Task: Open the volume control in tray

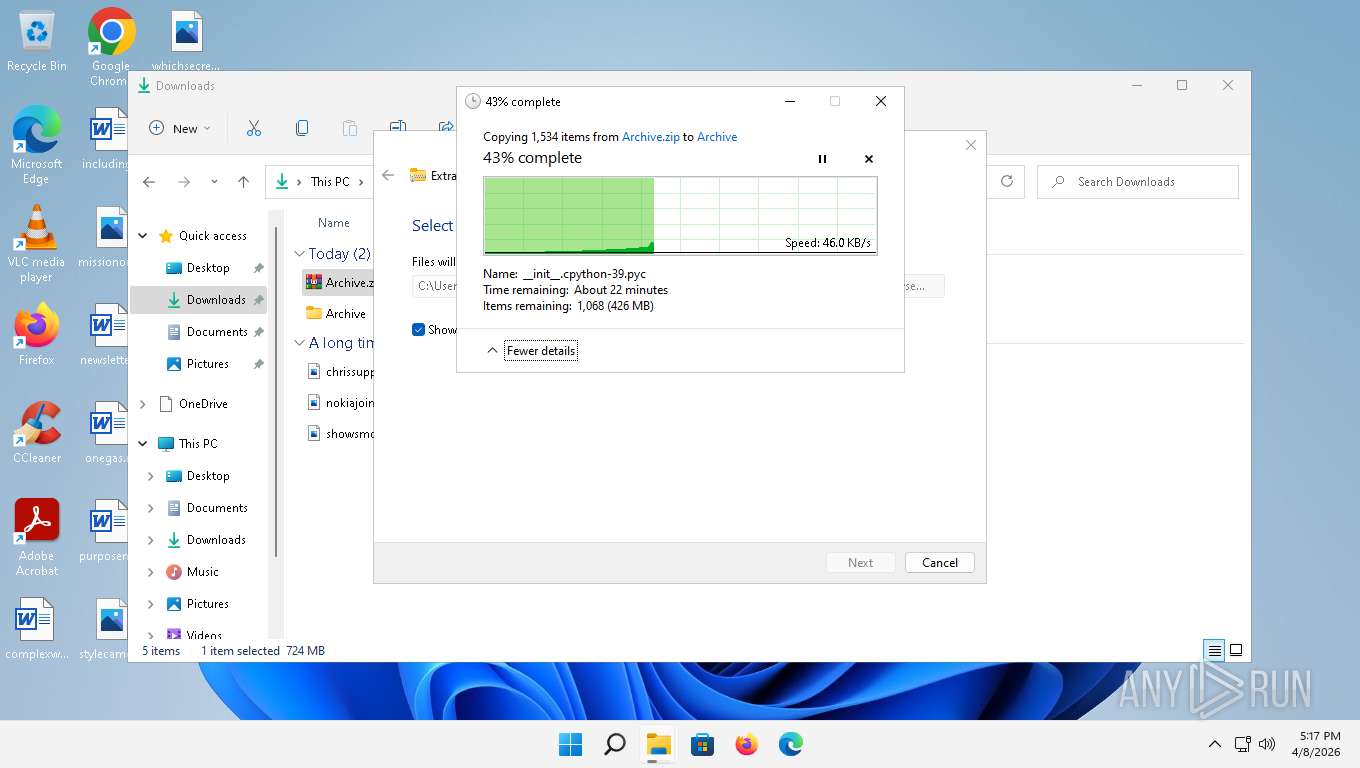Action: click(1267, 744)
